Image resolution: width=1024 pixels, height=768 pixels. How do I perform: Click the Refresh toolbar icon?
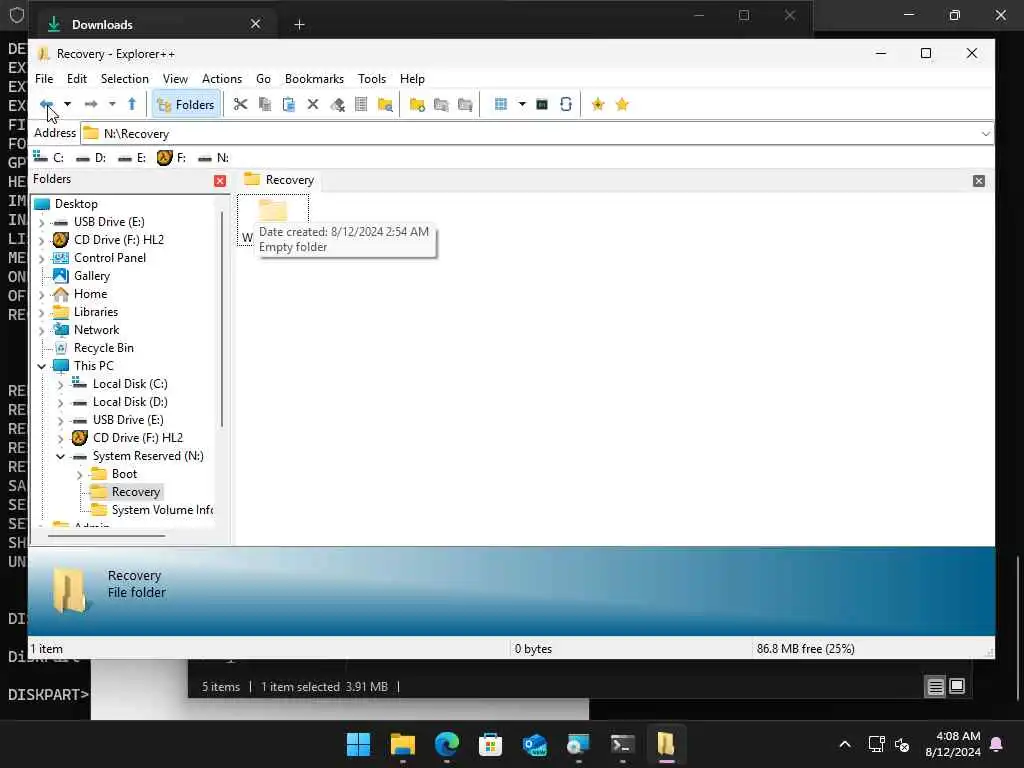coord(566,104)
